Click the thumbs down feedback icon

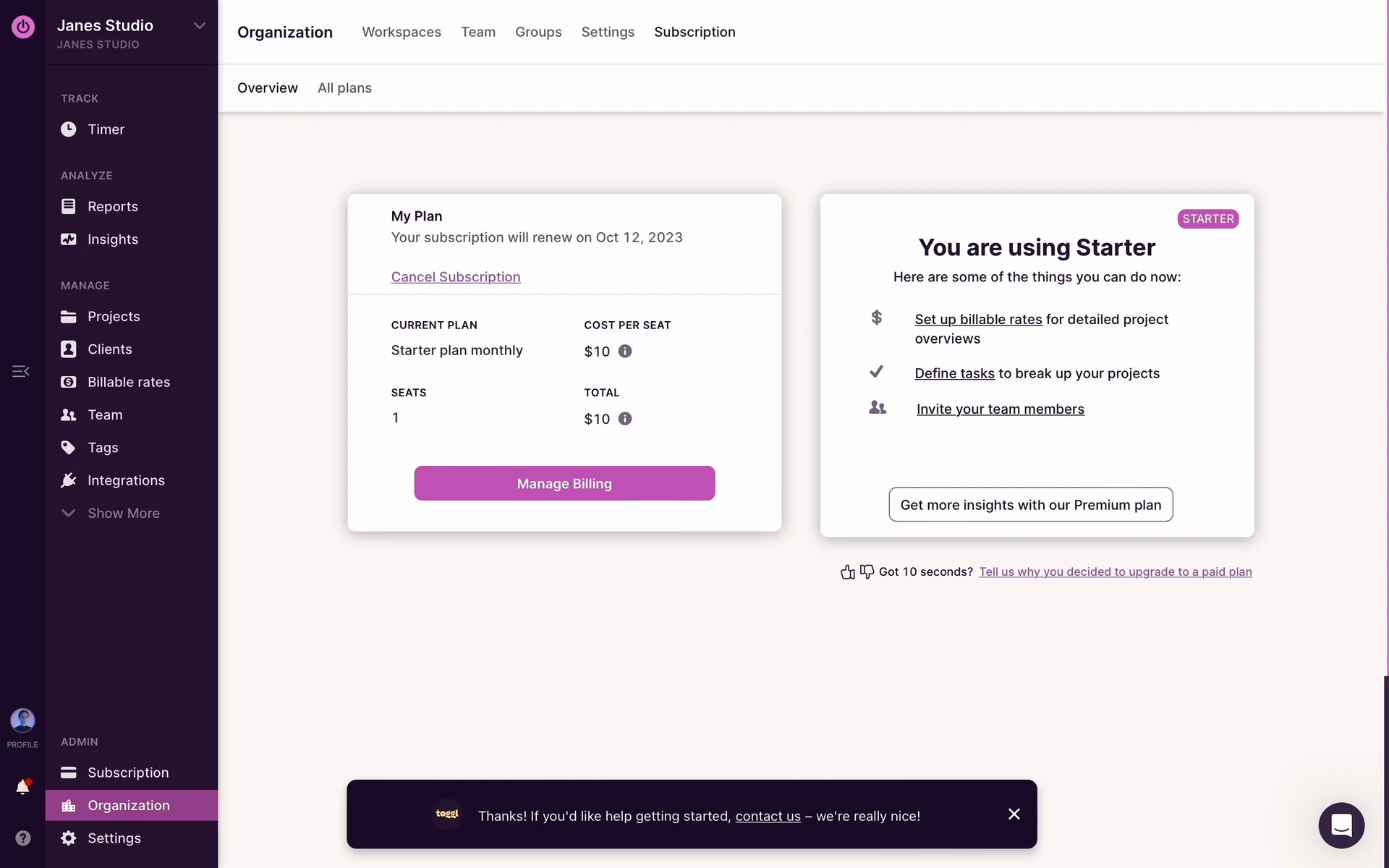[867, 572]
